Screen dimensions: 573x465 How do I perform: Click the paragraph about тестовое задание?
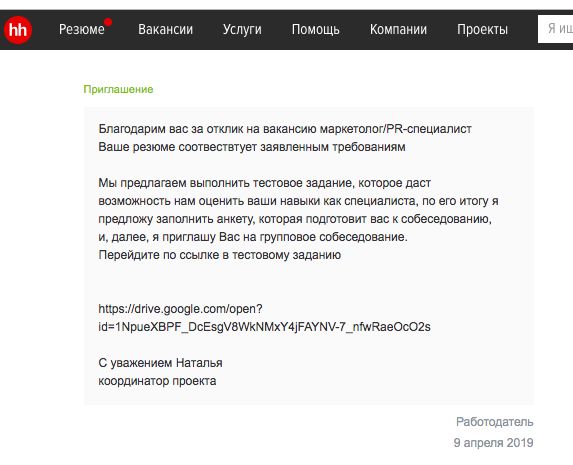298,210
